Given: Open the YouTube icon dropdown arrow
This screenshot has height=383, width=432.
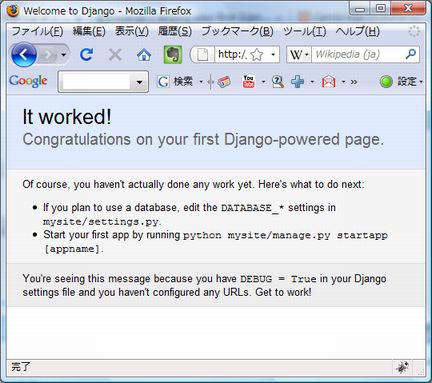Looking at the screenshot, I should [x=263, y=82].
